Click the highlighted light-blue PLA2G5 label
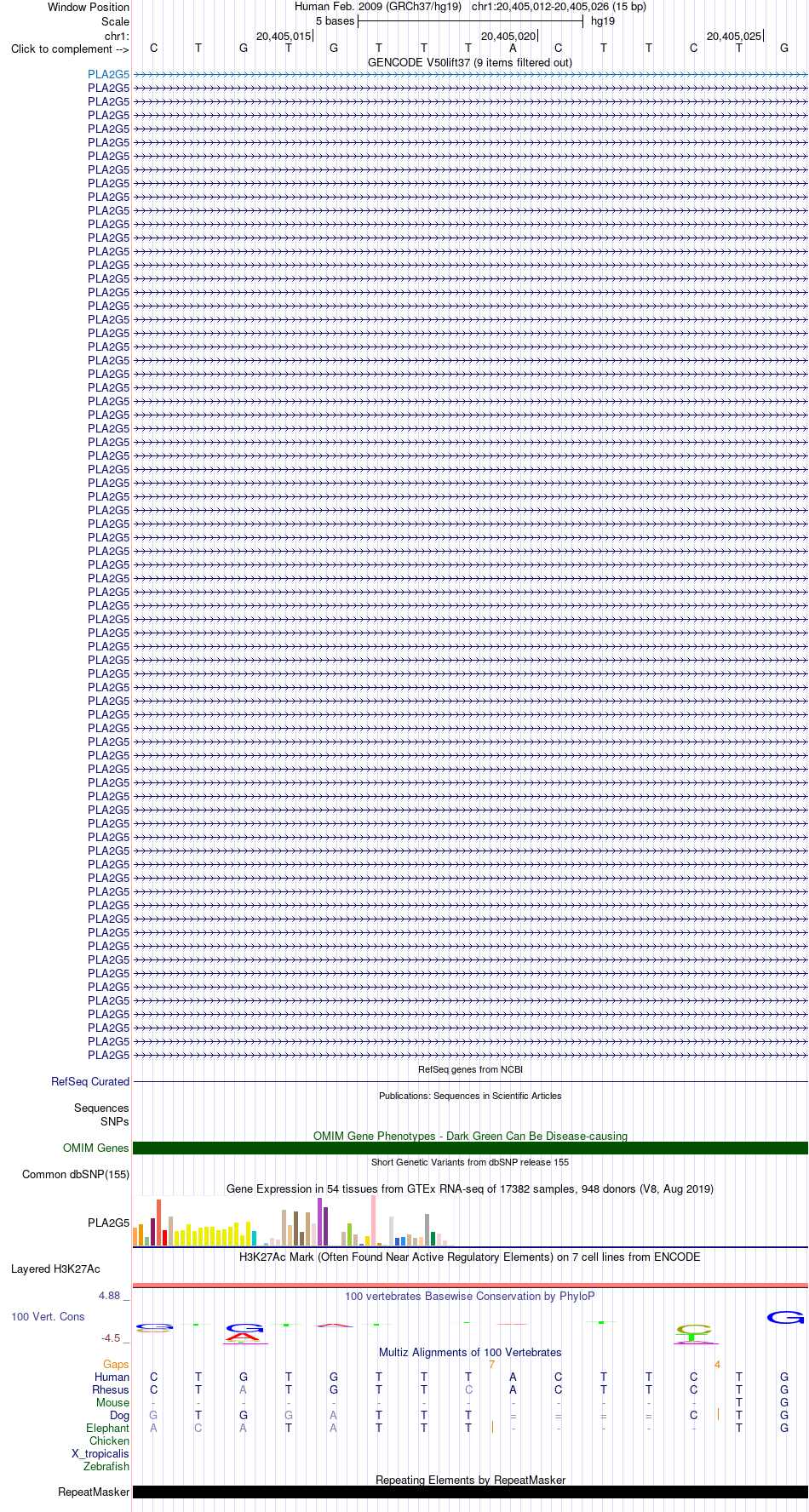This screenshot has height=1512, width=809. point(109,75)
